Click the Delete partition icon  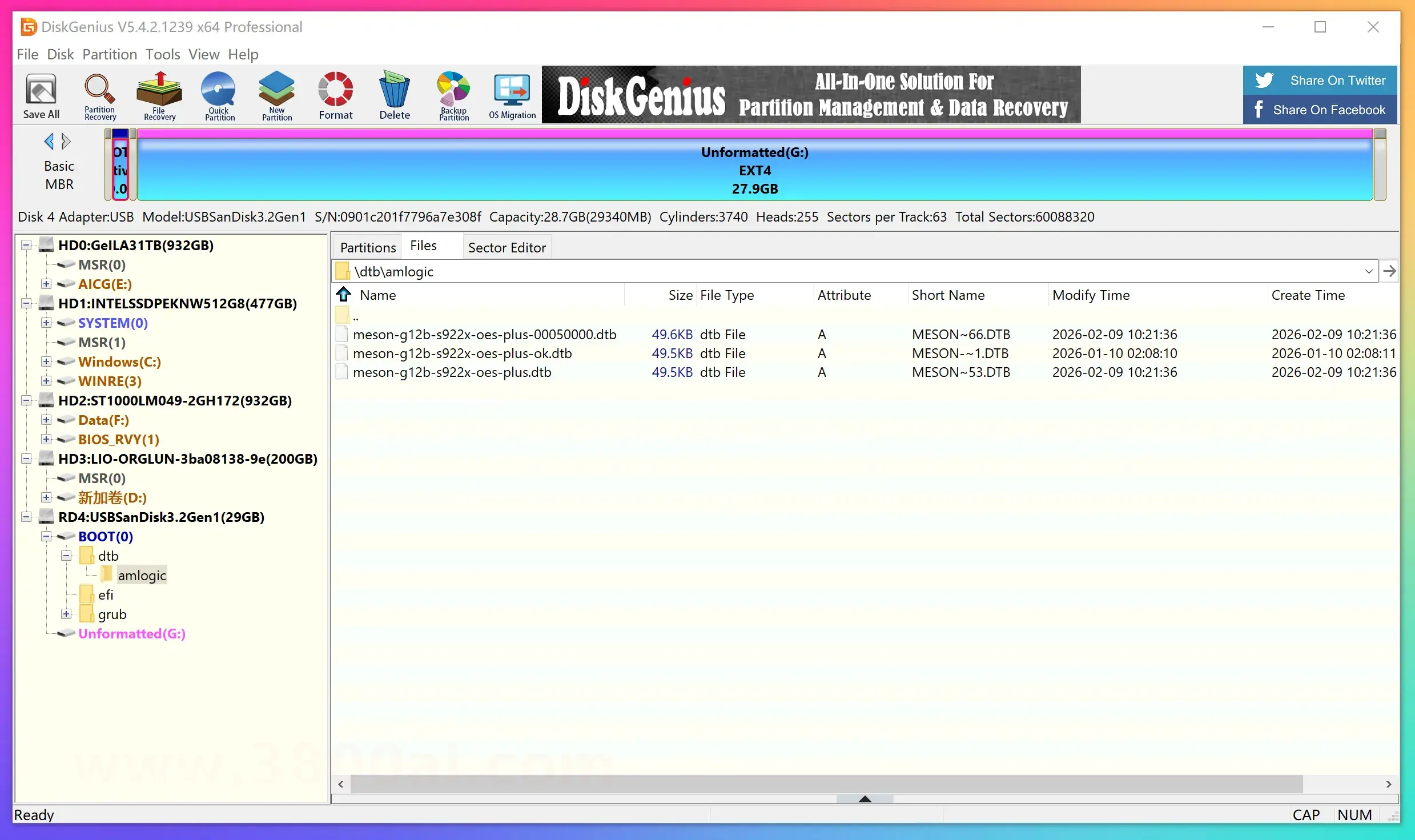point(394,96)
